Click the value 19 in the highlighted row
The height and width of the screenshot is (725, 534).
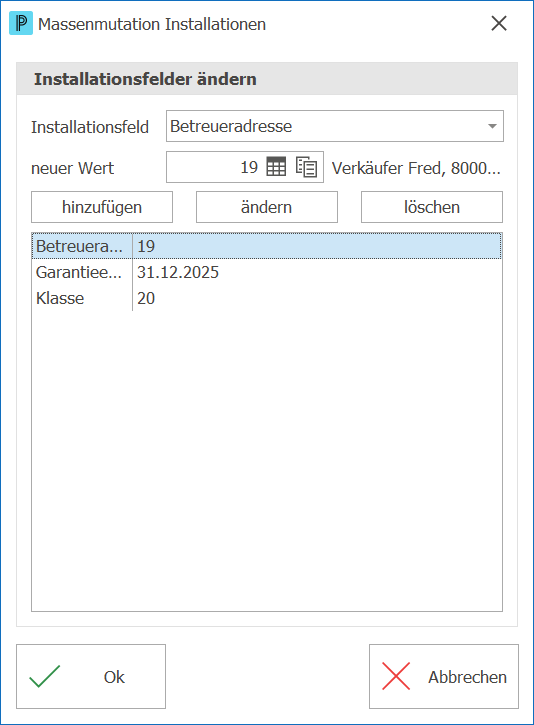[x=146, y=246]
